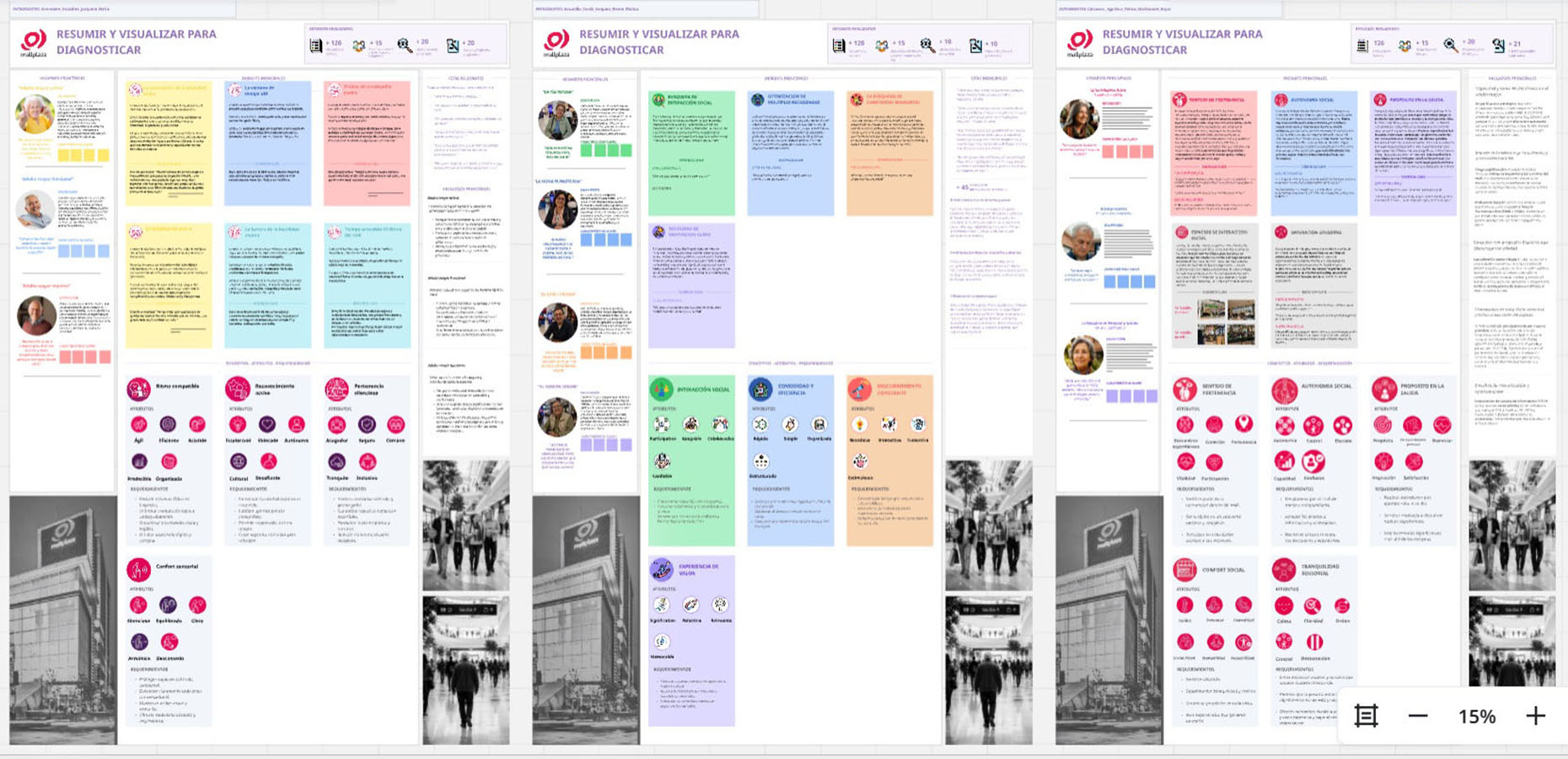
Task: Select the Reconocimiento activo concept icon
Action: coord(238,389)
